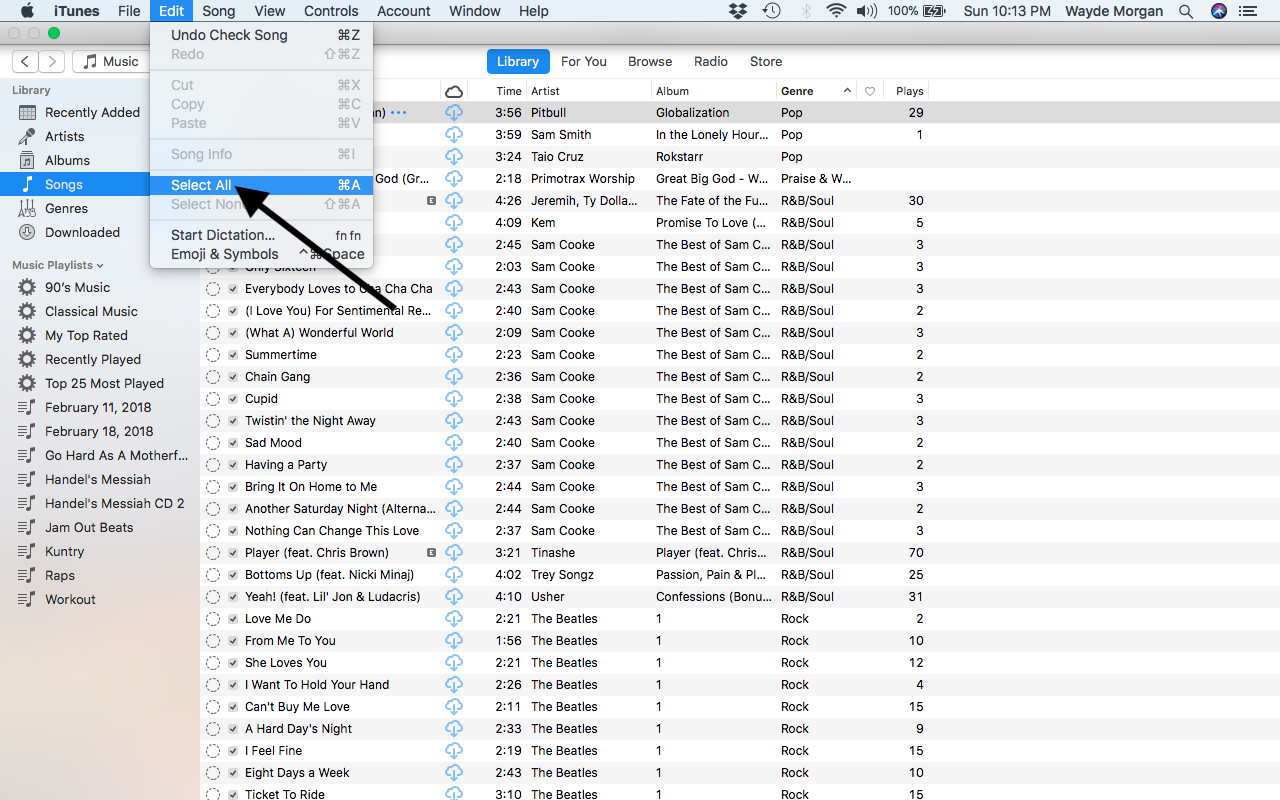Sort by the Time column header
Screen dimensions: 1280x800
[497, 91]
